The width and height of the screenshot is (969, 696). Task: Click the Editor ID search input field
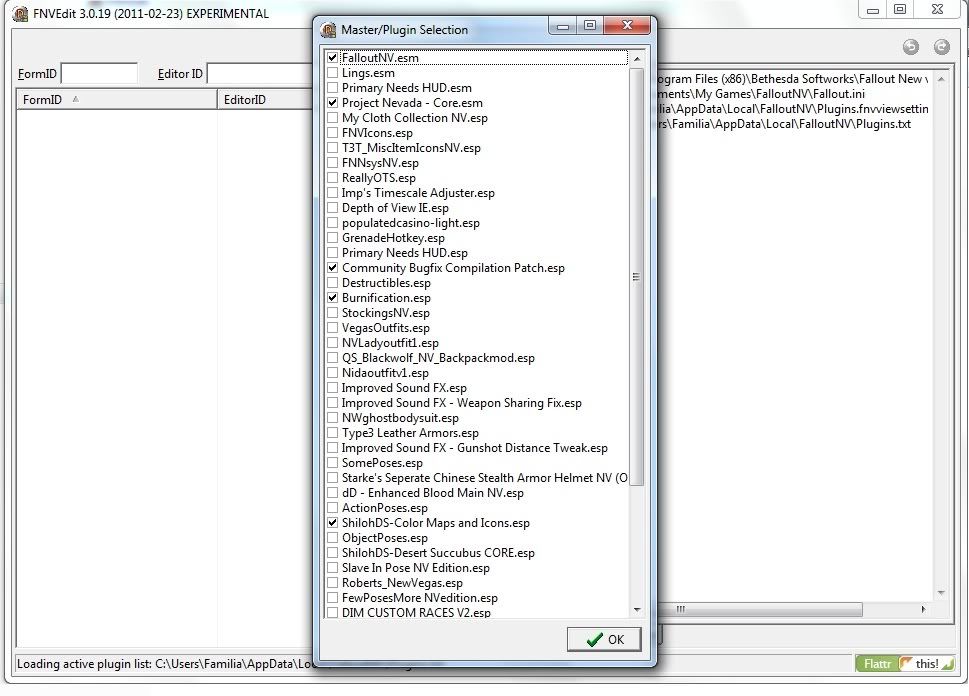[x=260, y=74]
